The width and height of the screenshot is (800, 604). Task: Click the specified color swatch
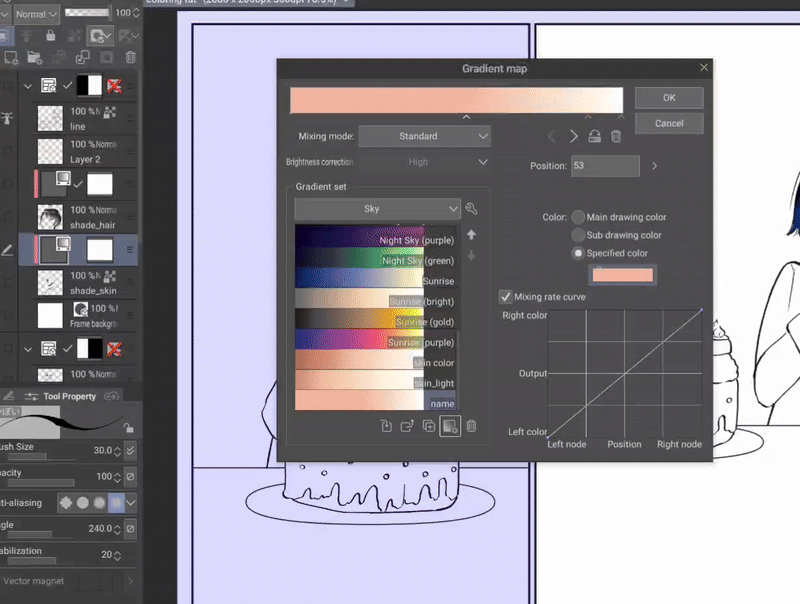622,275
